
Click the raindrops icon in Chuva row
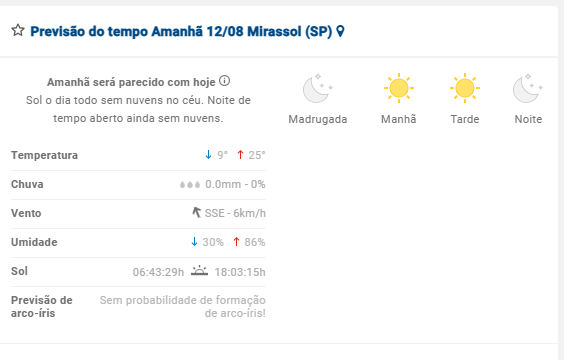[190, 184]
